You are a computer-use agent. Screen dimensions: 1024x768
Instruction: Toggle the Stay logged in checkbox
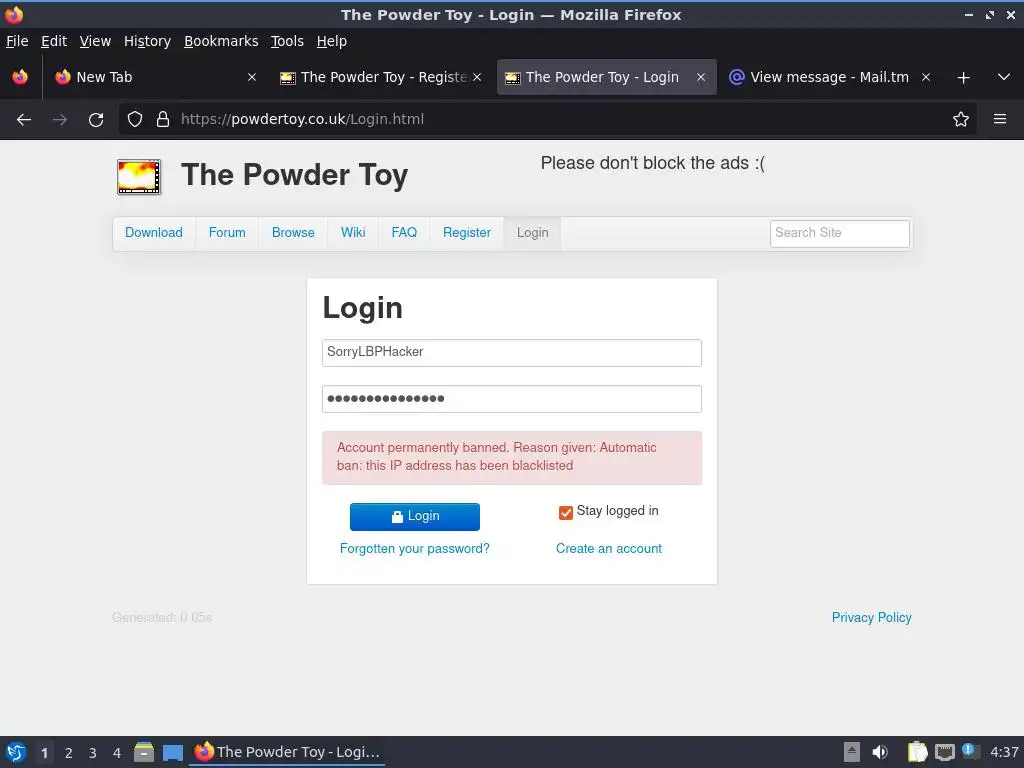point(566,513)
